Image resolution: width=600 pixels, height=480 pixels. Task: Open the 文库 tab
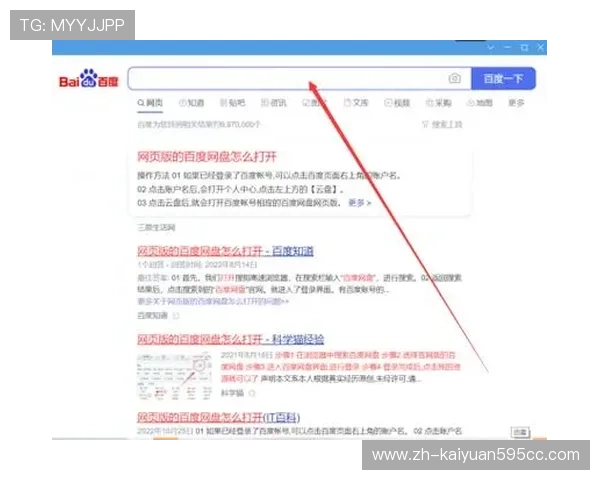(x=356, y=103)
